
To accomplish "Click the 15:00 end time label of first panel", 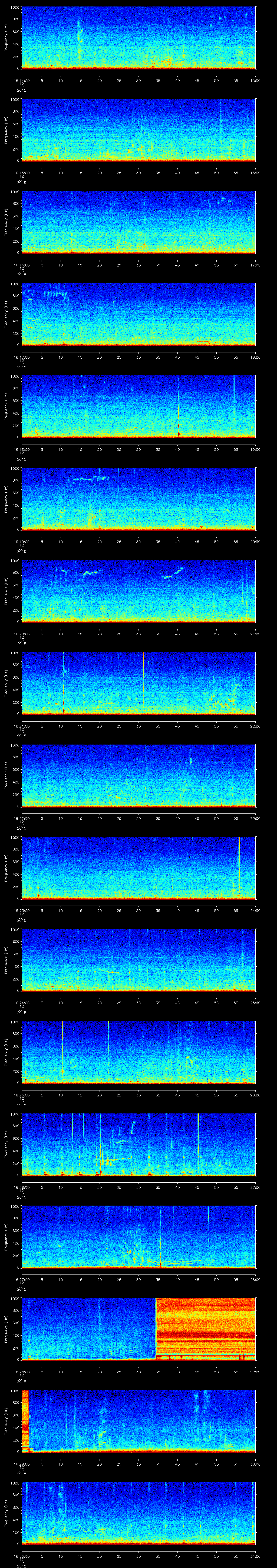I will (256, 80).
